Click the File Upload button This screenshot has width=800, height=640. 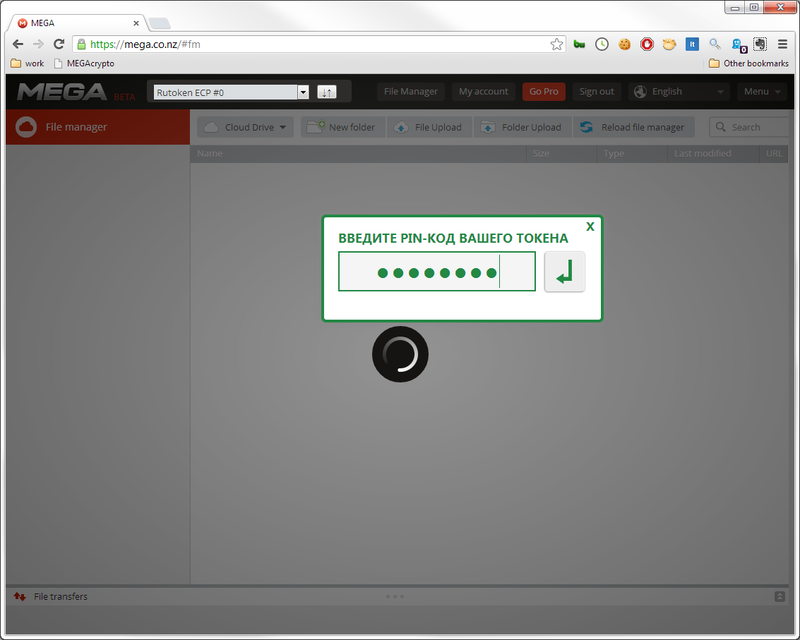(x=430, y=128)
